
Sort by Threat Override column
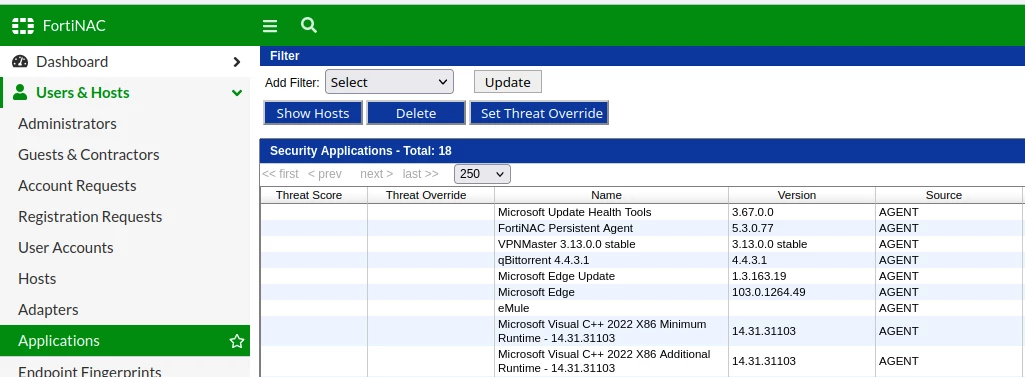pyautogui.click(x=431, y=195)
